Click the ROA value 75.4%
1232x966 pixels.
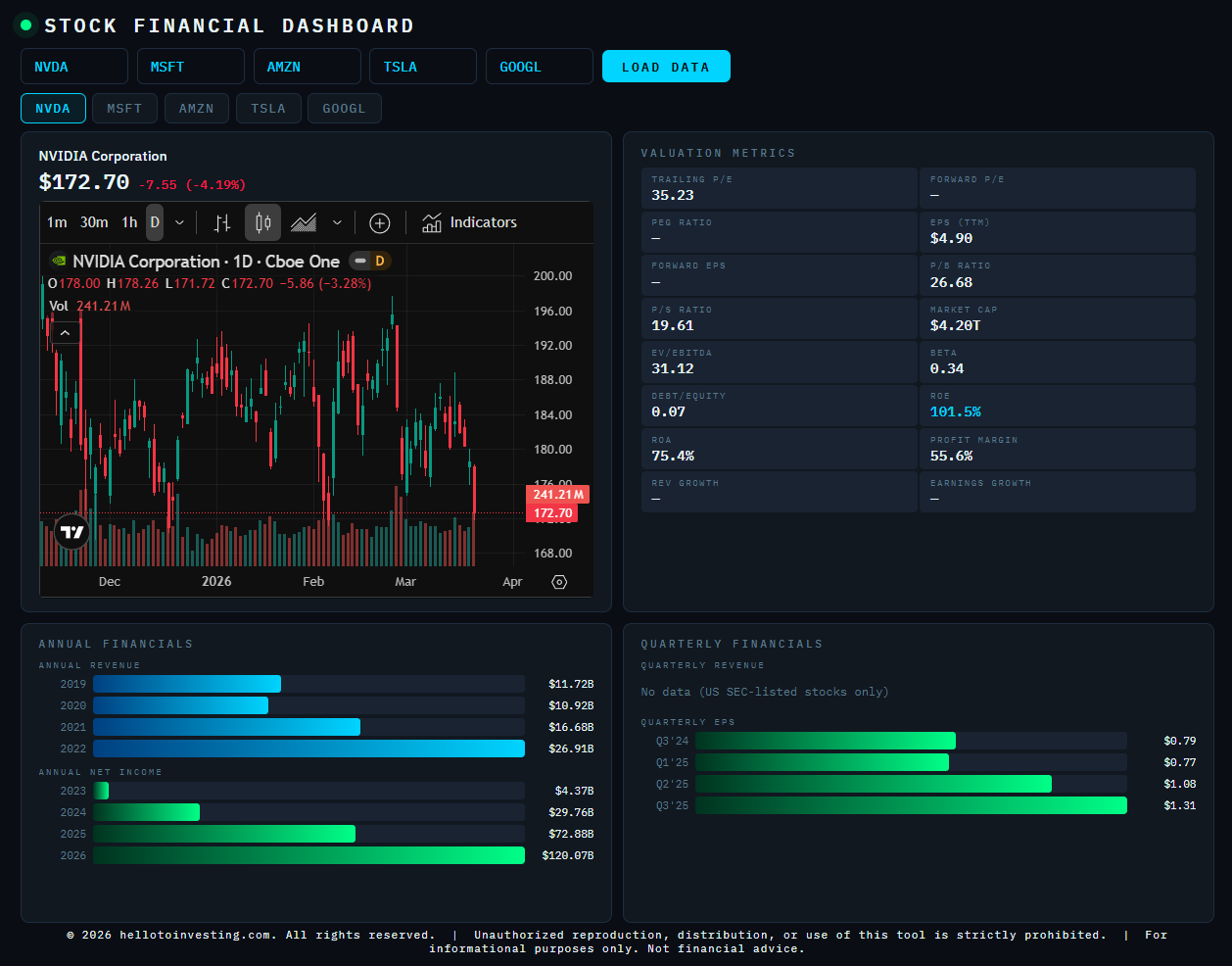(673, 456)
